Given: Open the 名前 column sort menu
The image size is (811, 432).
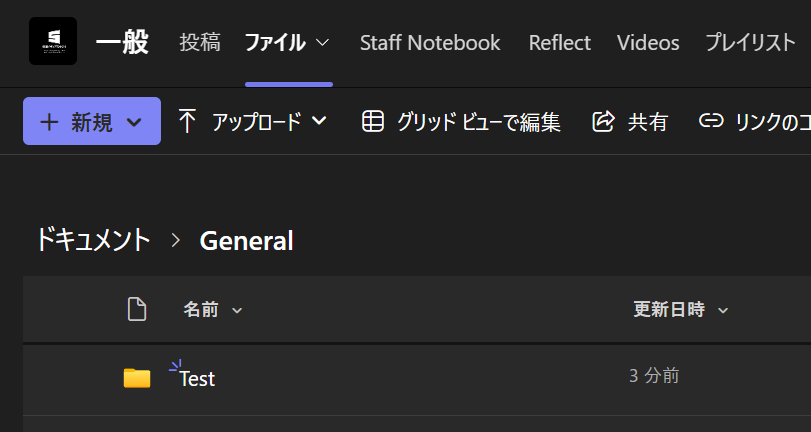Looking at the screenshot, I should click(x=237, y=311).
